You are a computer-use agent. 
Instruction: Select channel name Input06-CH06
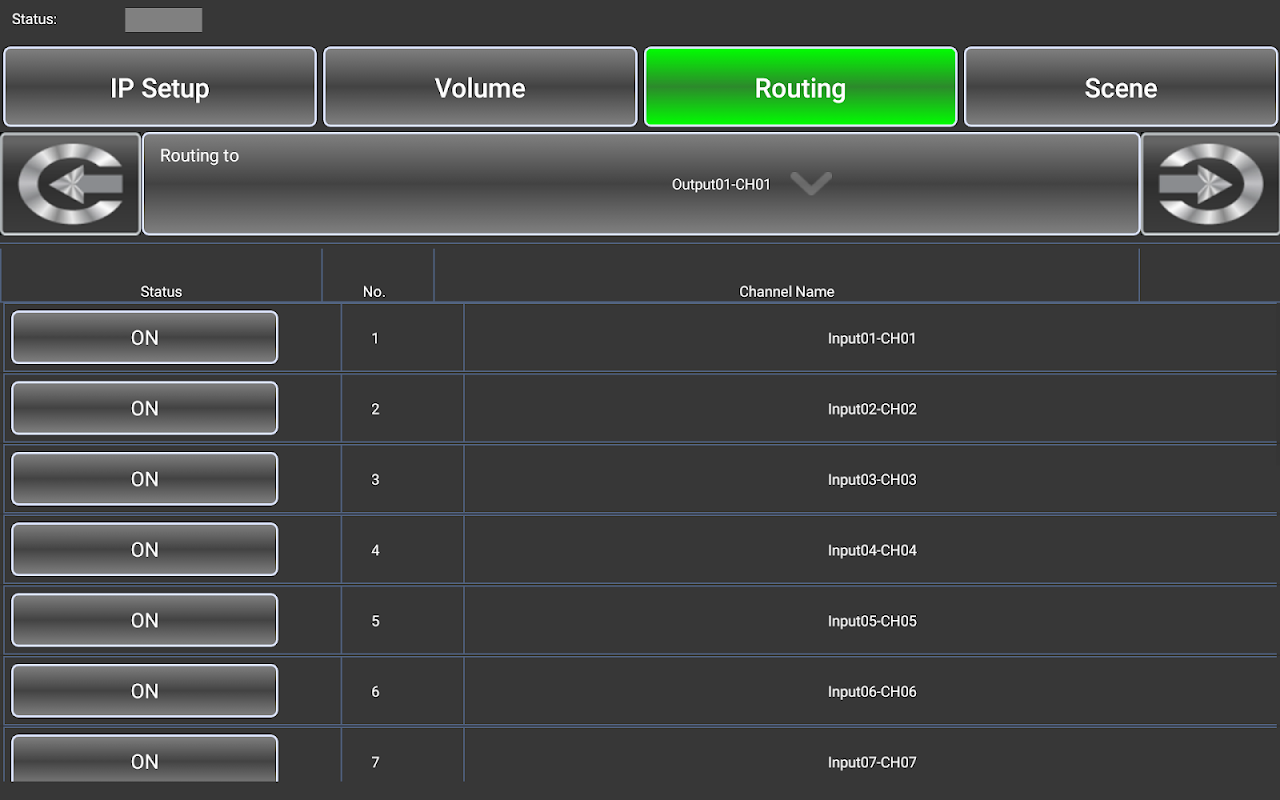pos(872,692)
